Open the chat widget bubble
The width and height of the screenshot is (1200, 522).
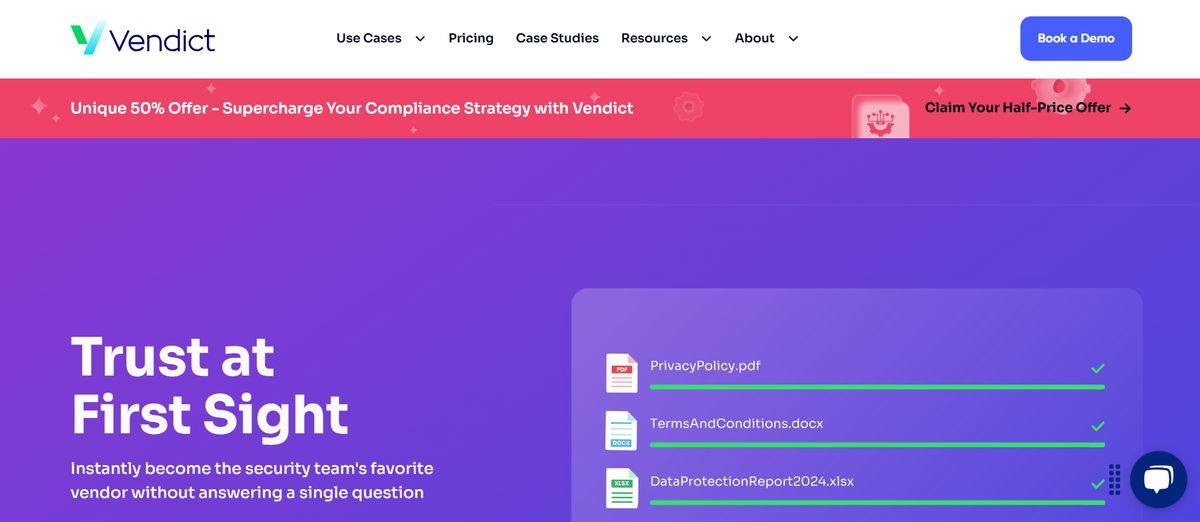pos(1158,479)
